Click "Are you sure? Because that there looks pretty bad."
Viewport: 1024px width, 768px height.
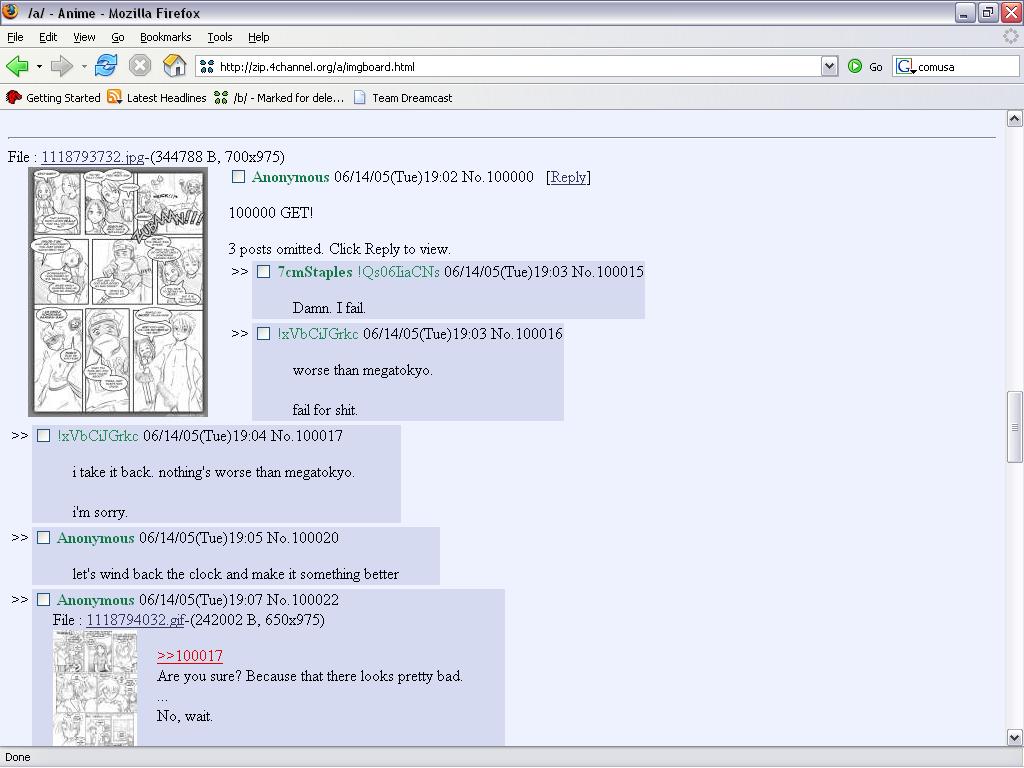point(310,676)
